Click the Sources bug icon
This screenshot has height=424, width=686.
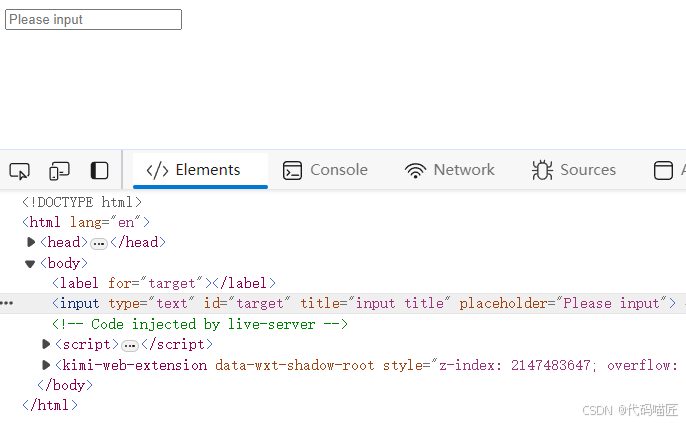tap(542, 170)
